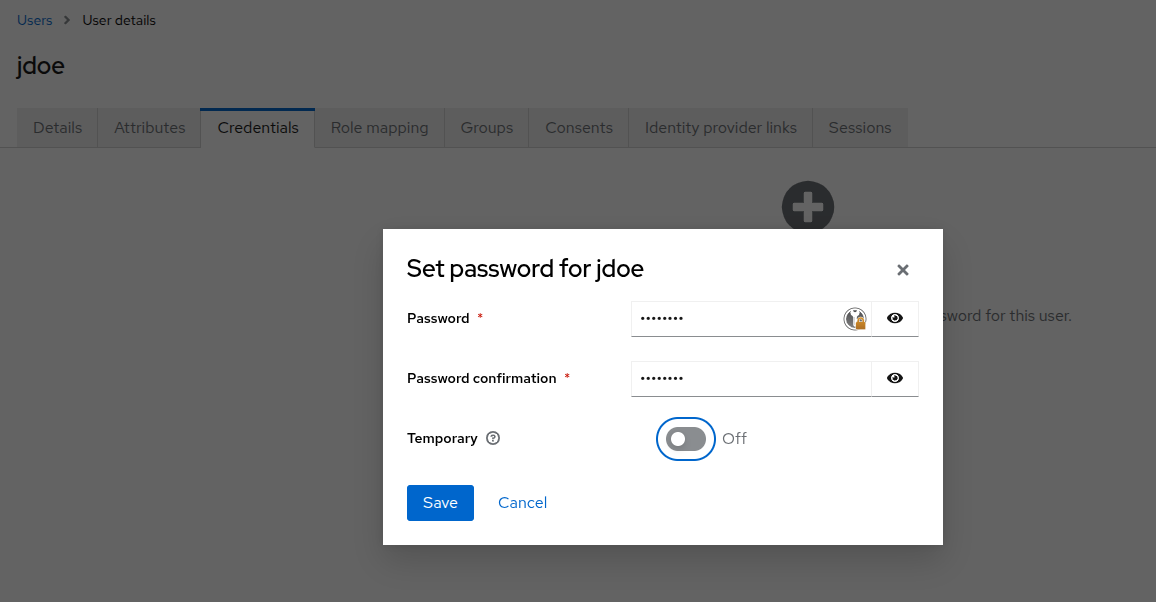Image resolution: width=1156 pixels, height=602 pixels.
Task: Focus the Password input field
Action: click(735, 319)
